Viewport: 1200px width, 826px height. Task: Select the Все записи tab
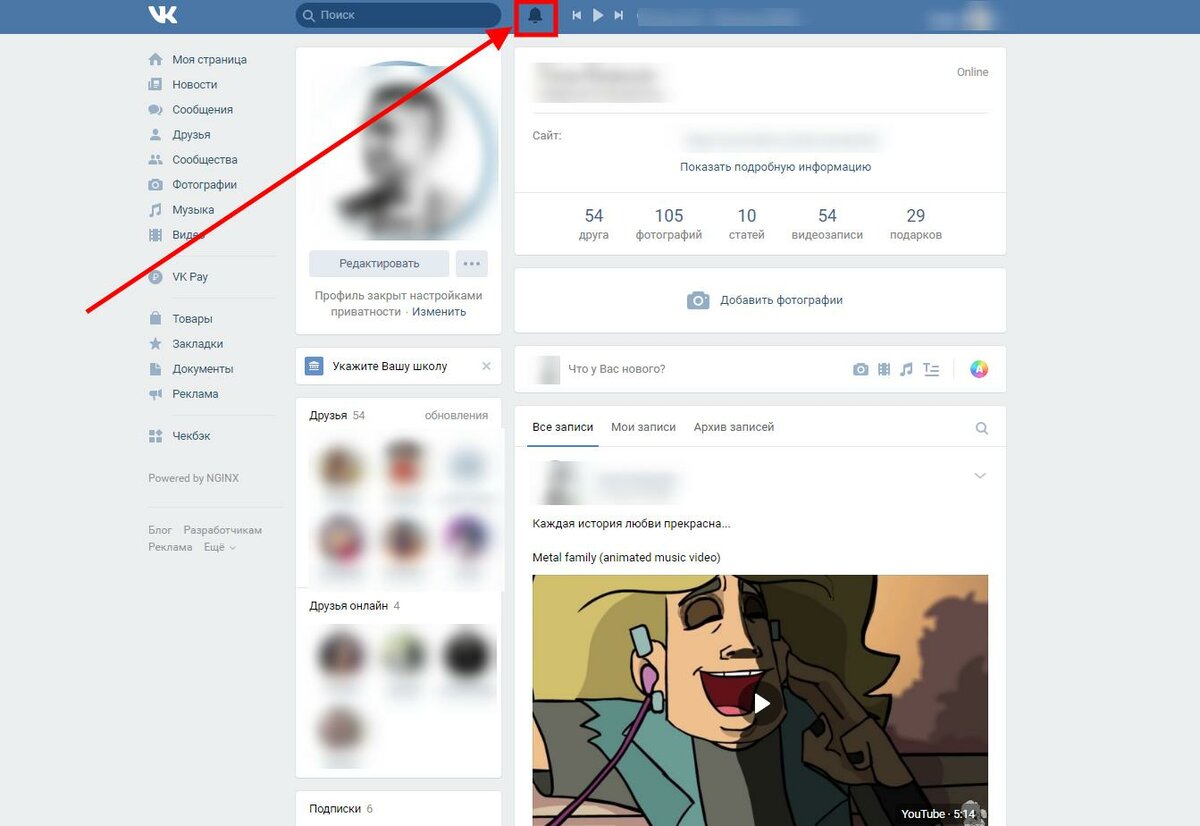pyautogui.click(x=563, y=427)
